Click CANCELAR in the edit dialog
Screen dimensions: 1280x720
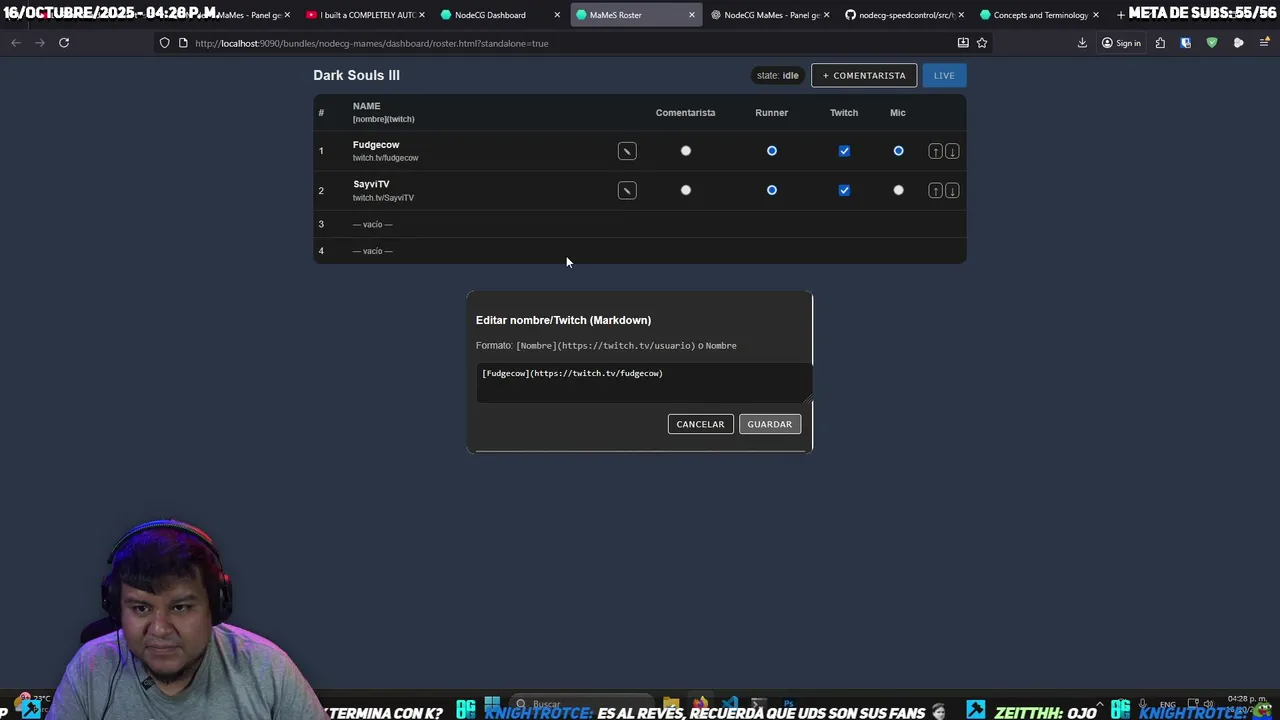(700, 424)
